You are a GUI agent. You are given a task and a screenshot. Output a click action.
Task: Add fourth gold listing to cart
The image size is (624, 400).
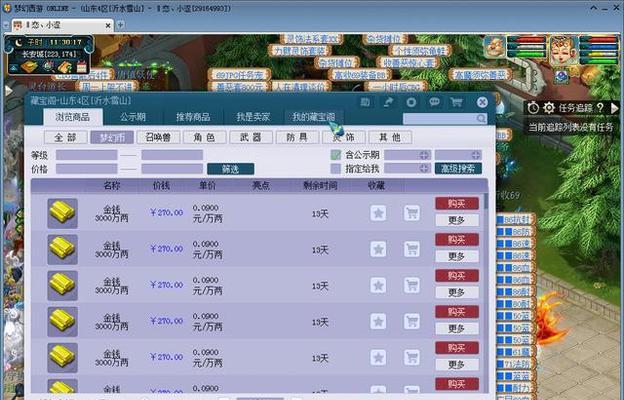point(411,322)
